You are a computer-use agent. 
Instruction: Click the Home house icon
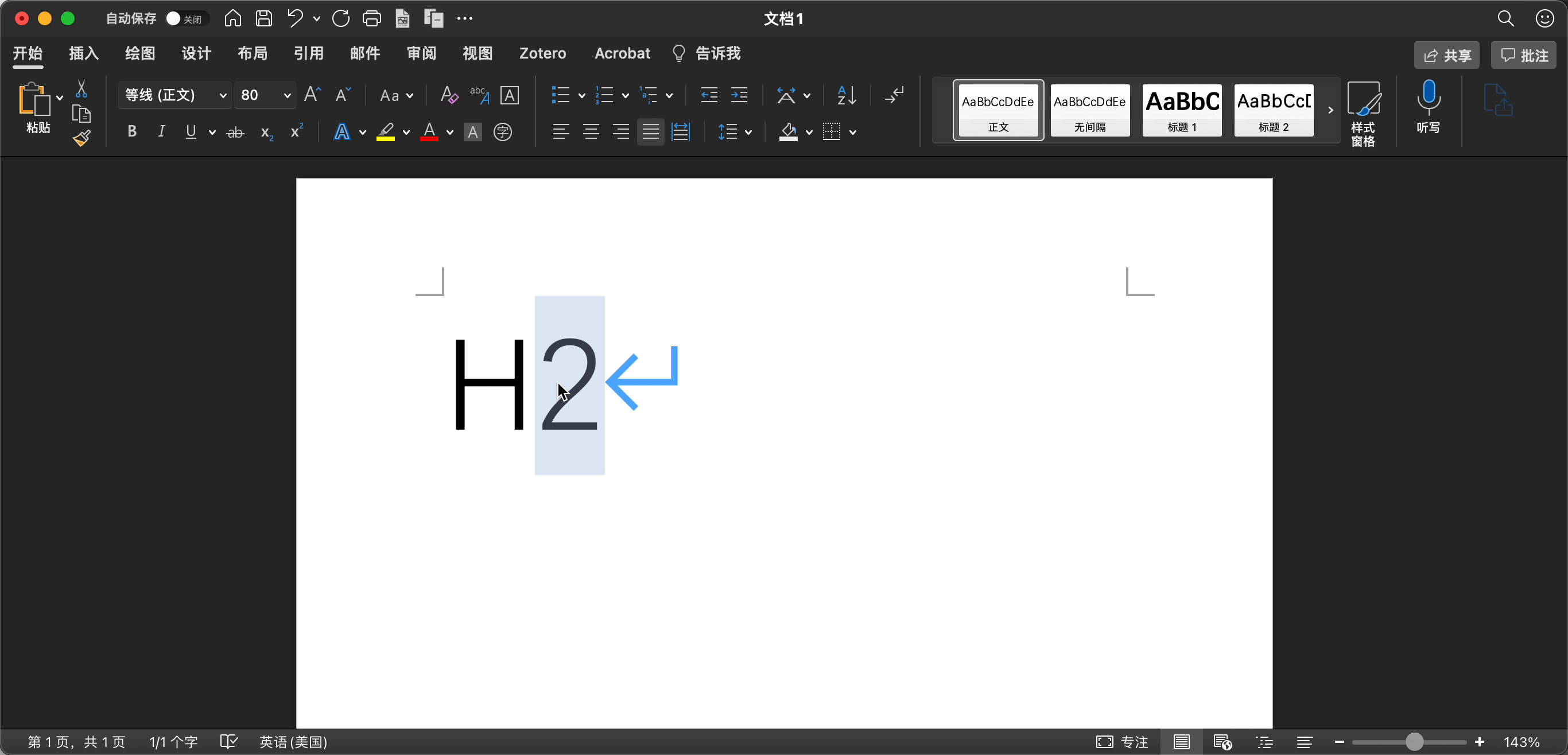click(232, 18)
